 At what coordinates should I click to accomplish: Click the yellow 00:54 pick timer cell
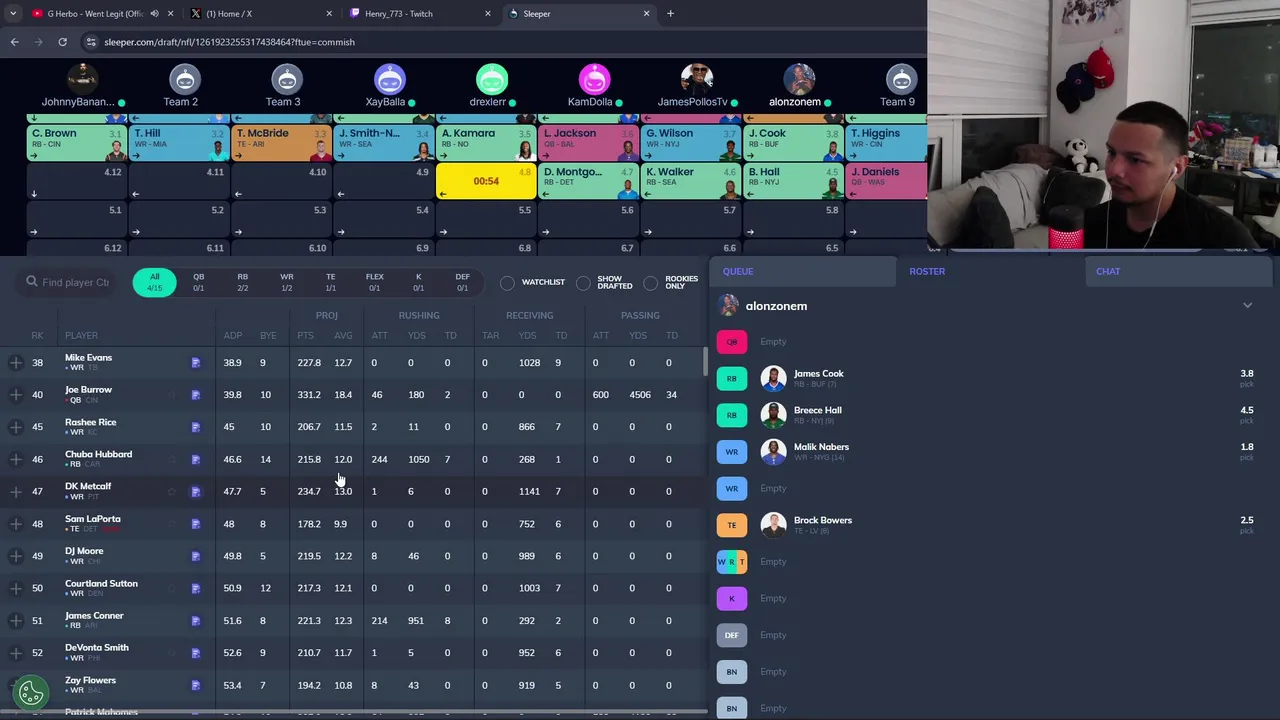(x=486, y=181)
